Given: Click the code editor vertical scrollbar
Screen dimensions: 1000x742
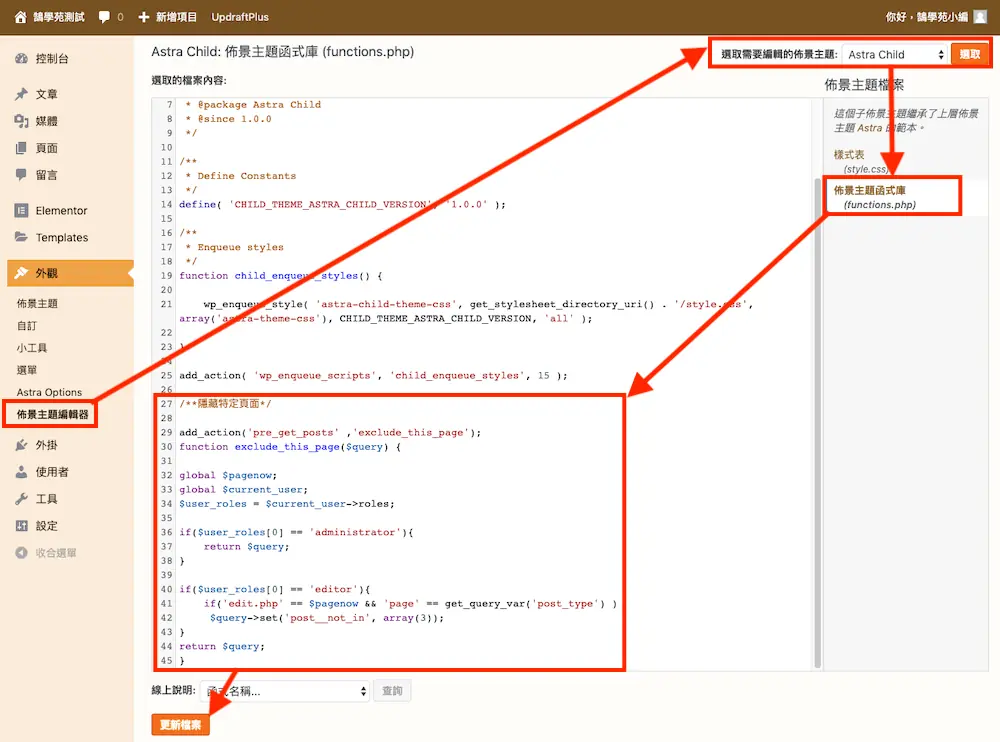Looking at the screenshot, I should pos(818,424).
